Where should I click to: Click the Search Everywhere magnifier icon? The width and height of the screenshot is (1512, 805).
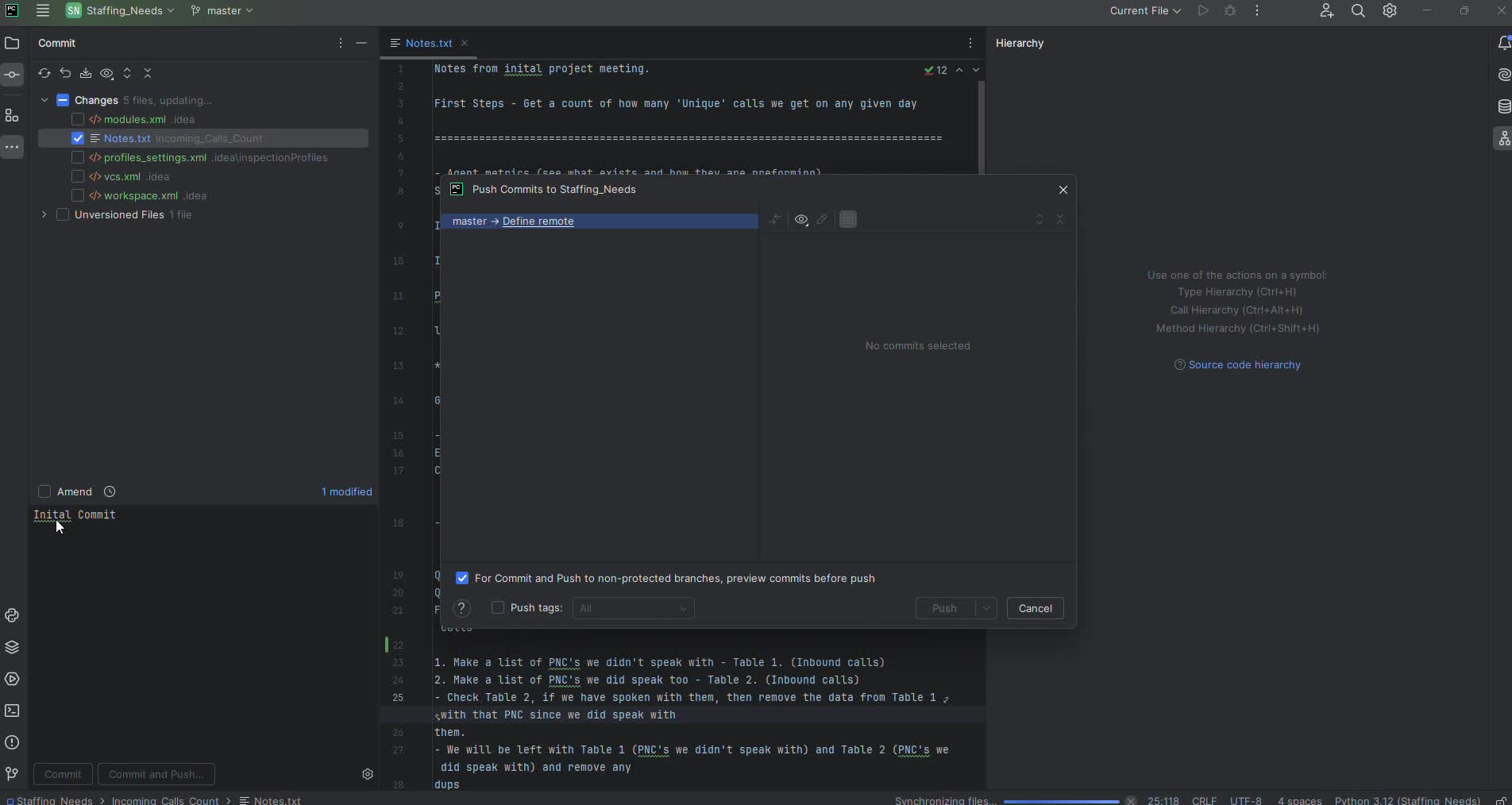click(1358, 11)
